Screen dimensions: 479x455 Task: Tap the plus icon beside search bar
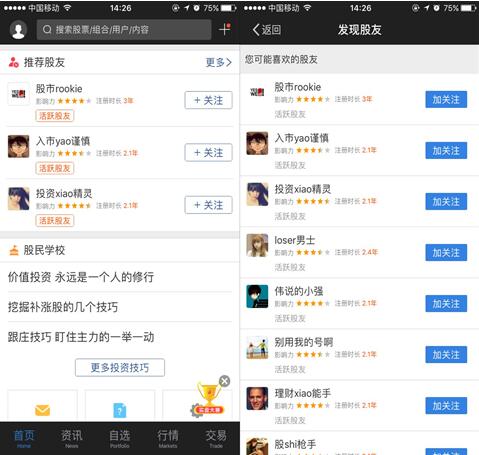(225, 29)
